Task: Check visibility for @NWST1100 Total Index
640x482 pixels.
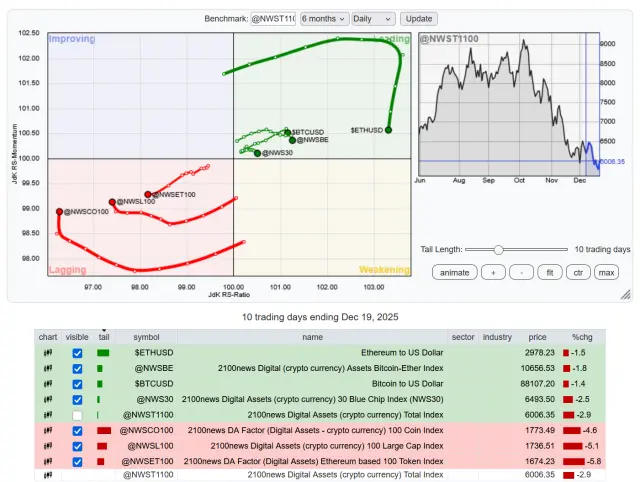Action: (x=77, y=415)
